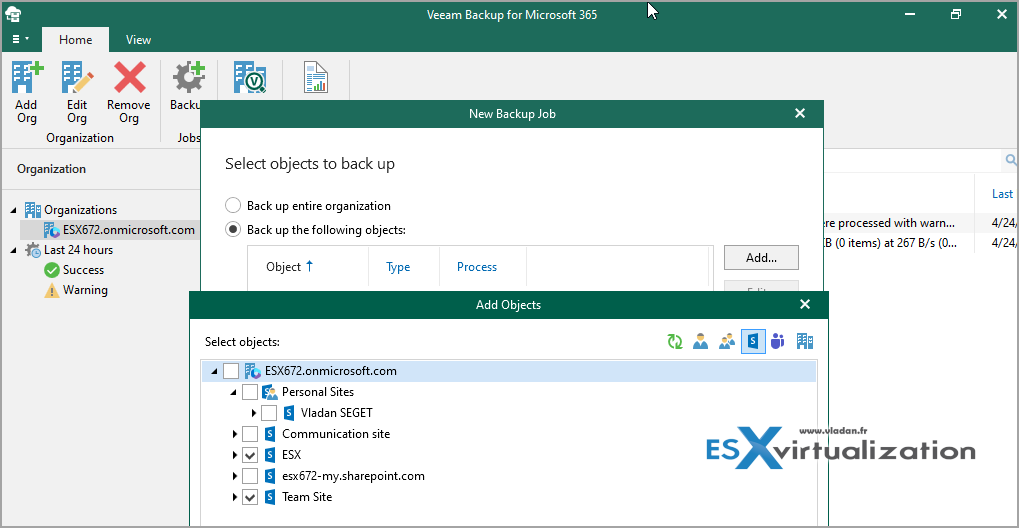Expand the Team Site node
The width and height of the screenshot is (1019, 528).
pos(235,497)
